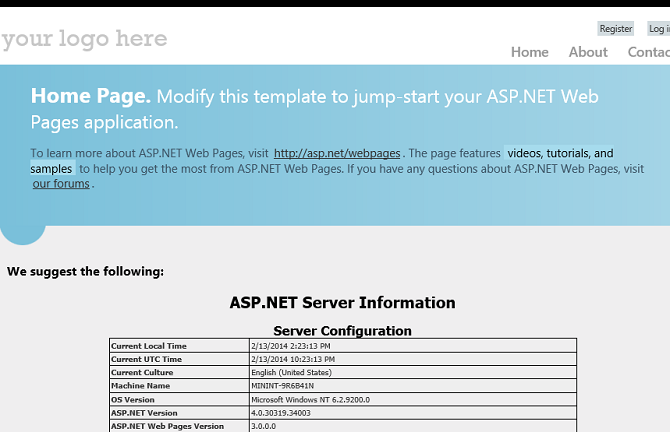Open the Register link
This screenshot has height=432, width=670.
[x=616, y=29]
